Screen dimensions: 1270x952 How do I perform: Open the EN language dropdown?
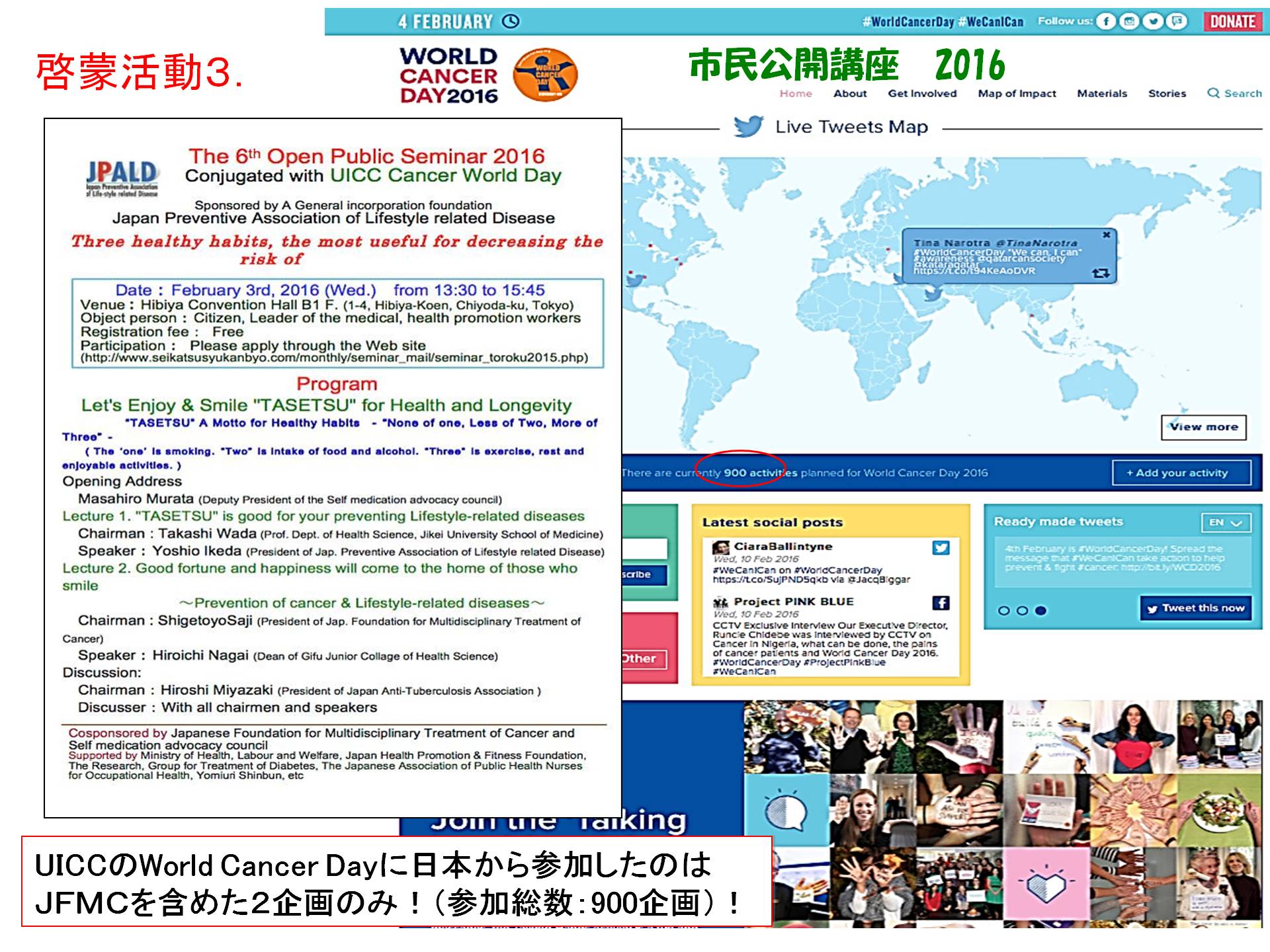(1226, 522)
